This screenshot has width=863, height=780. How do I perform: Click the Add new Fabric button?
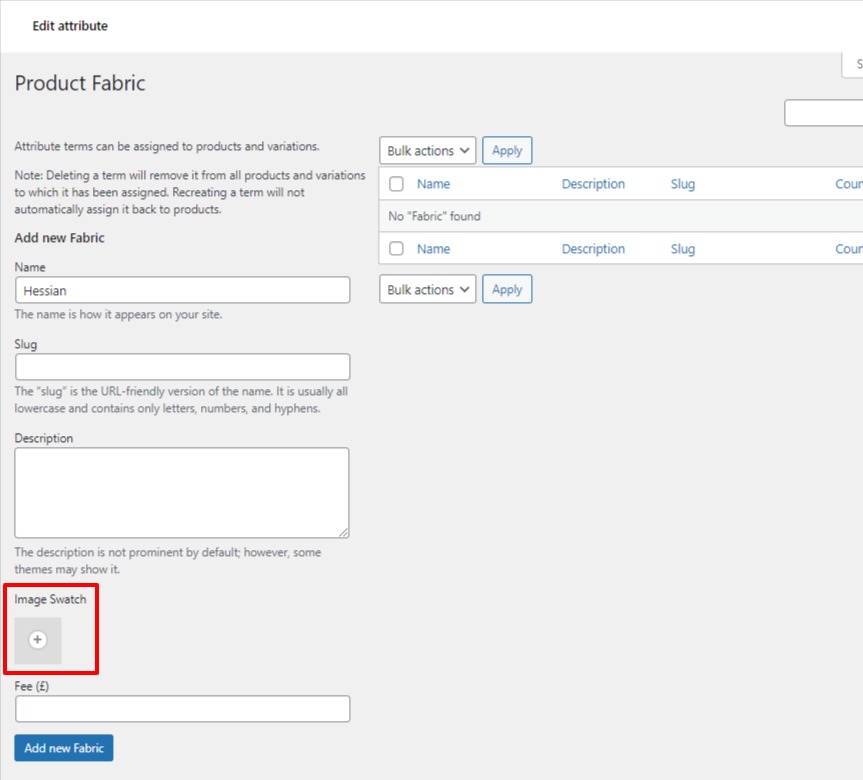pyautogui.click(x=63, y=747)
